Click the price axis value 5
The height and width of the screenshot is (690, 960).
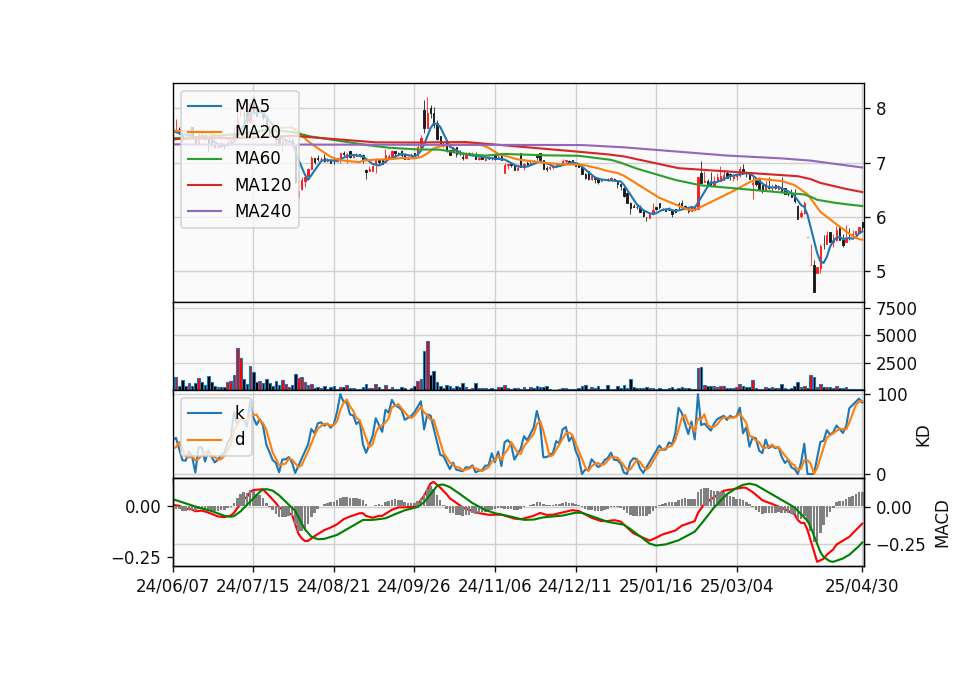[881, 272]
